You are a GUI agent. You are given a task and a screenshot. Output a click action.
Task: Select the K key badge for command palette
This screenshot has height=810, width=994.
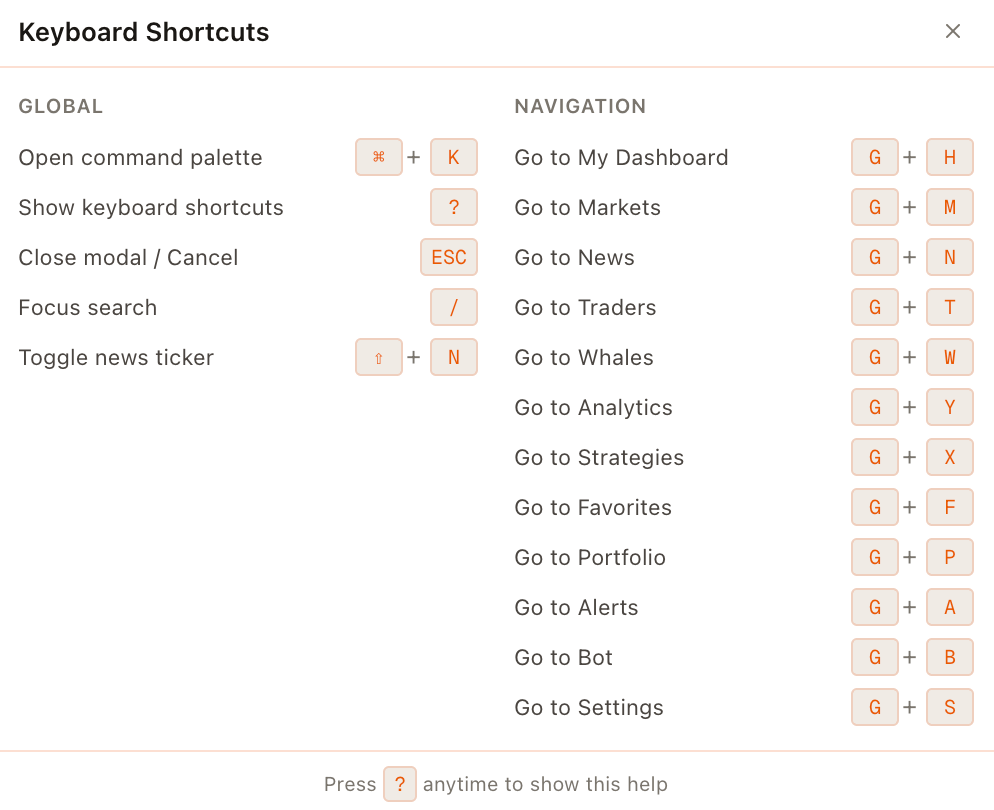click(x=453, y=157)
